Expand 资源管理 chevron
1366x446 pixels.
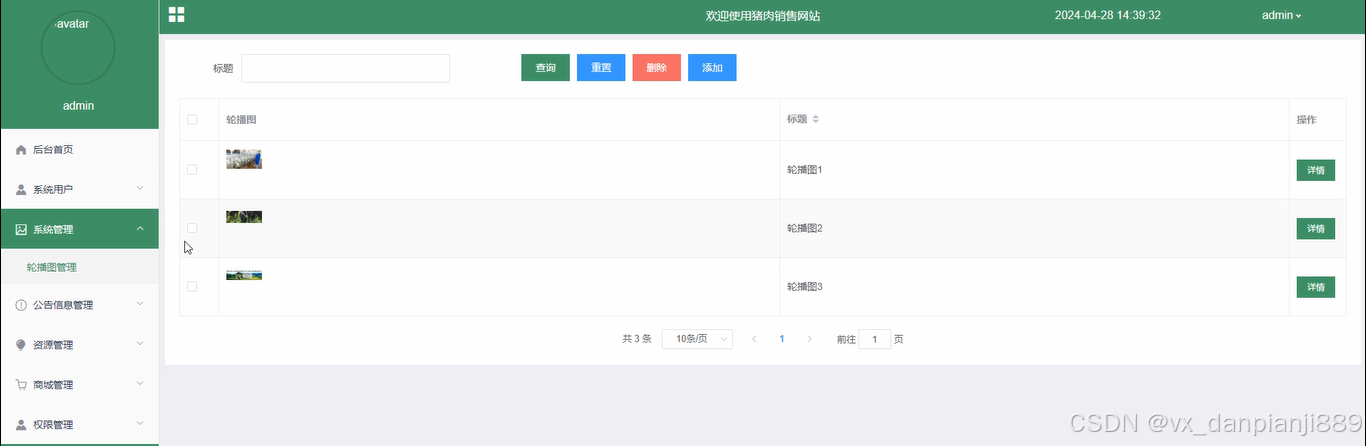(140, 344)
